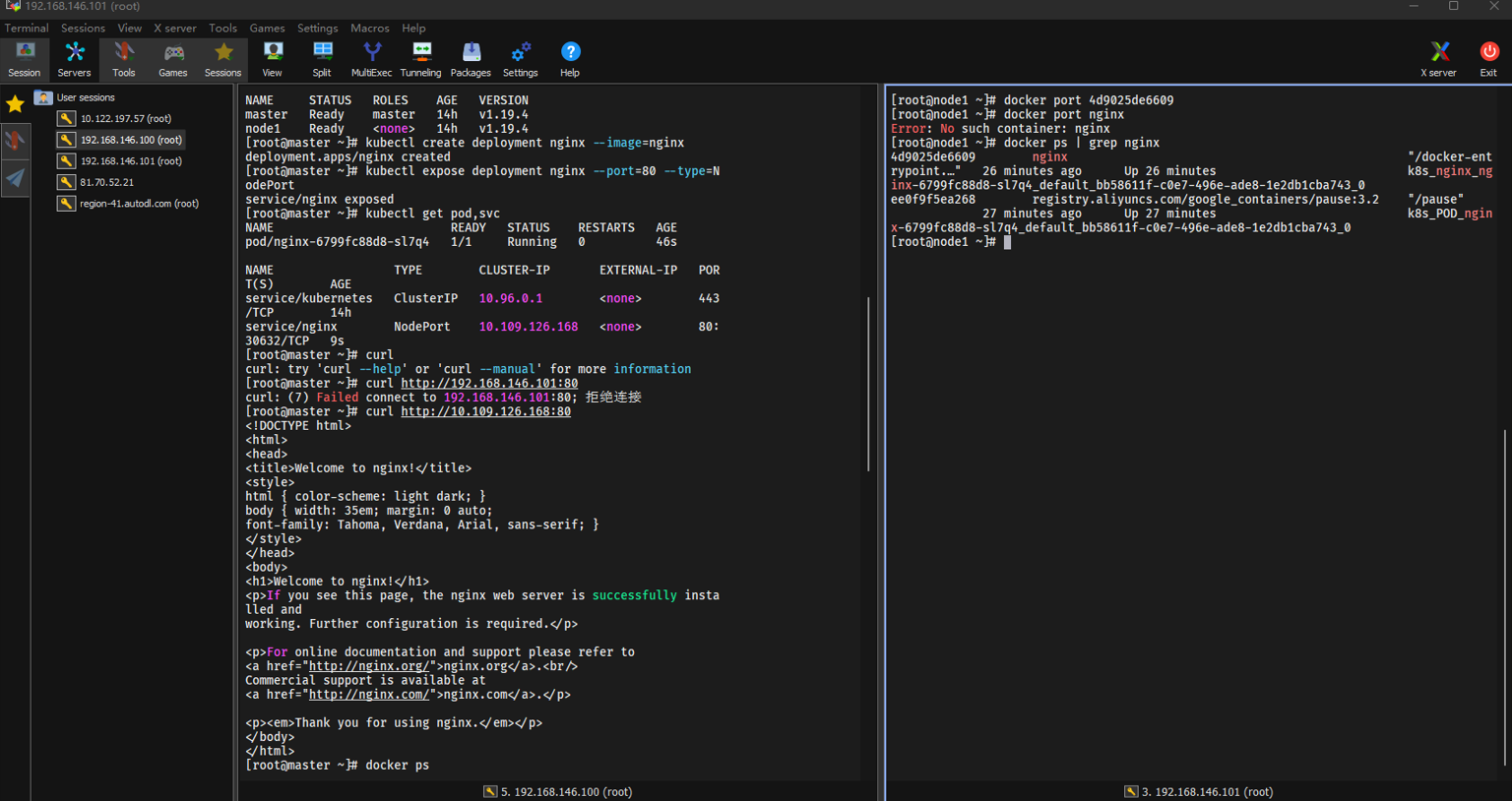Switch to tab 5. 192.168.146.100 (root)
This screenshot has width=1512, height=801.
(x=558, y=791)
